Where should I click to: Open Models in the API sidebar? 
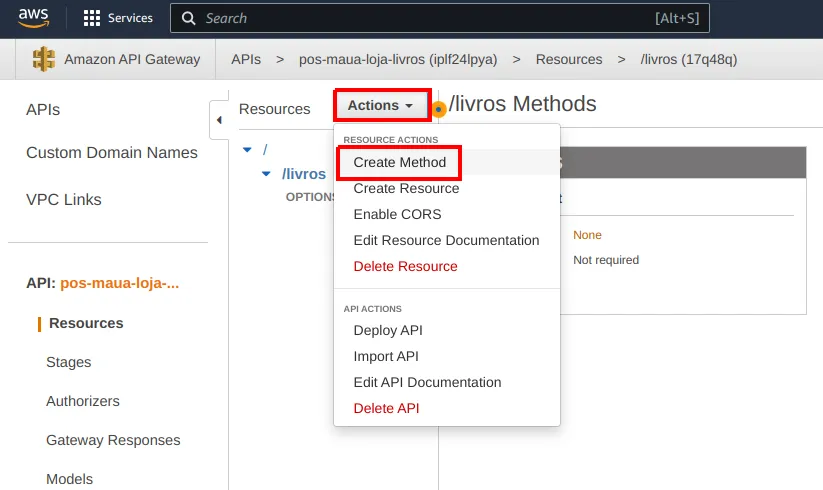(x=69, y=479)
